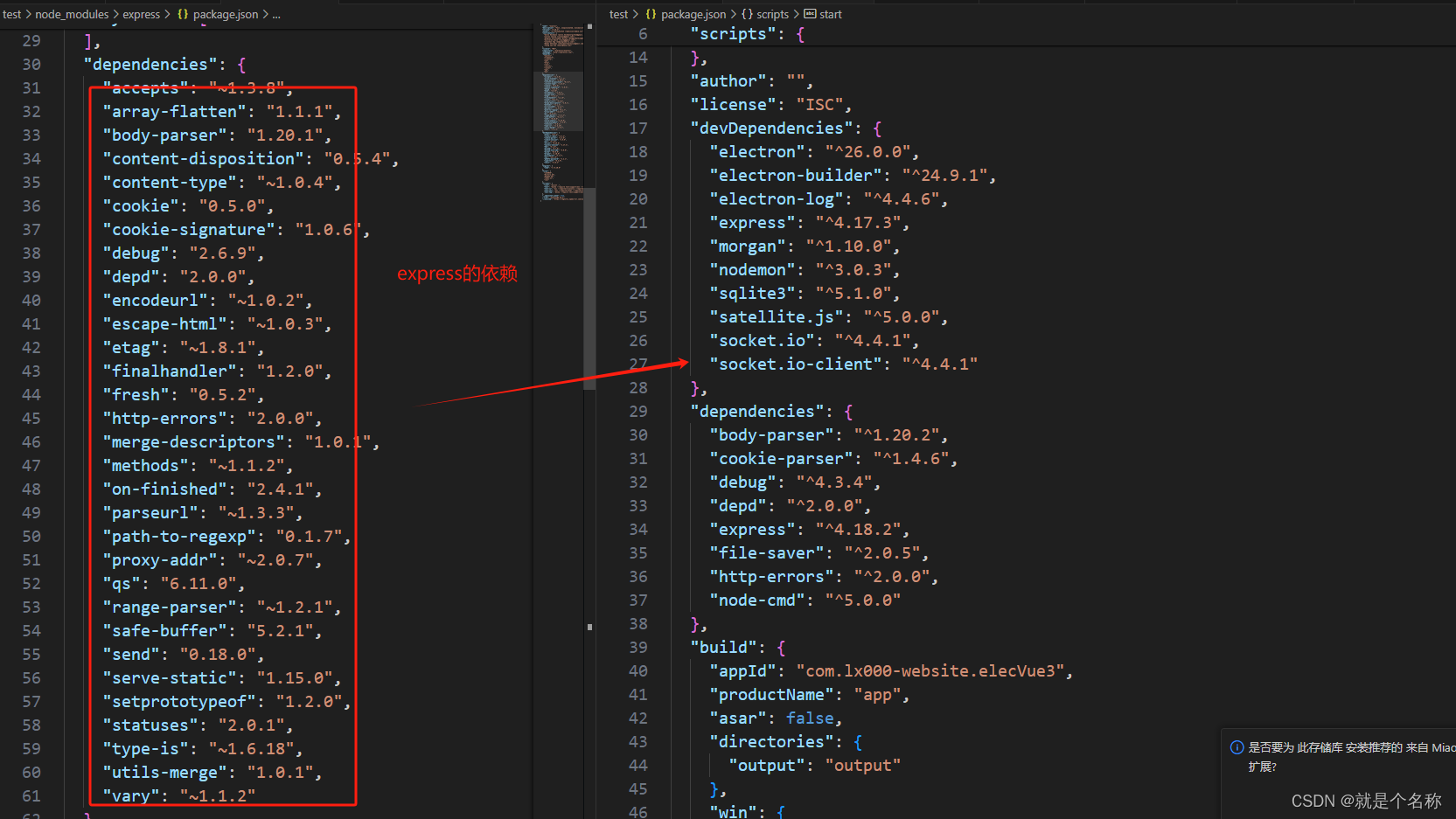Viewport: 1456px width, 819px height.
Task: Click the "output": "output" line
Action: (815, 766)
